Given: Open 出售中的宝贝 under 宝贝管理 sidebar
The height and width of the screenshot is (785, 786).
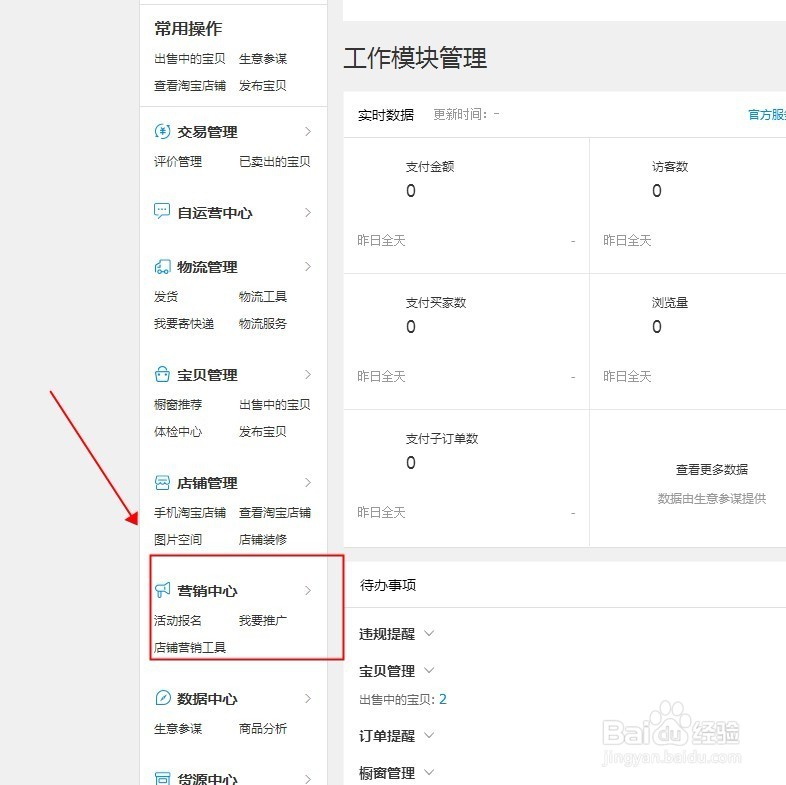Looking at the screenshot, I should pos(275,405).
